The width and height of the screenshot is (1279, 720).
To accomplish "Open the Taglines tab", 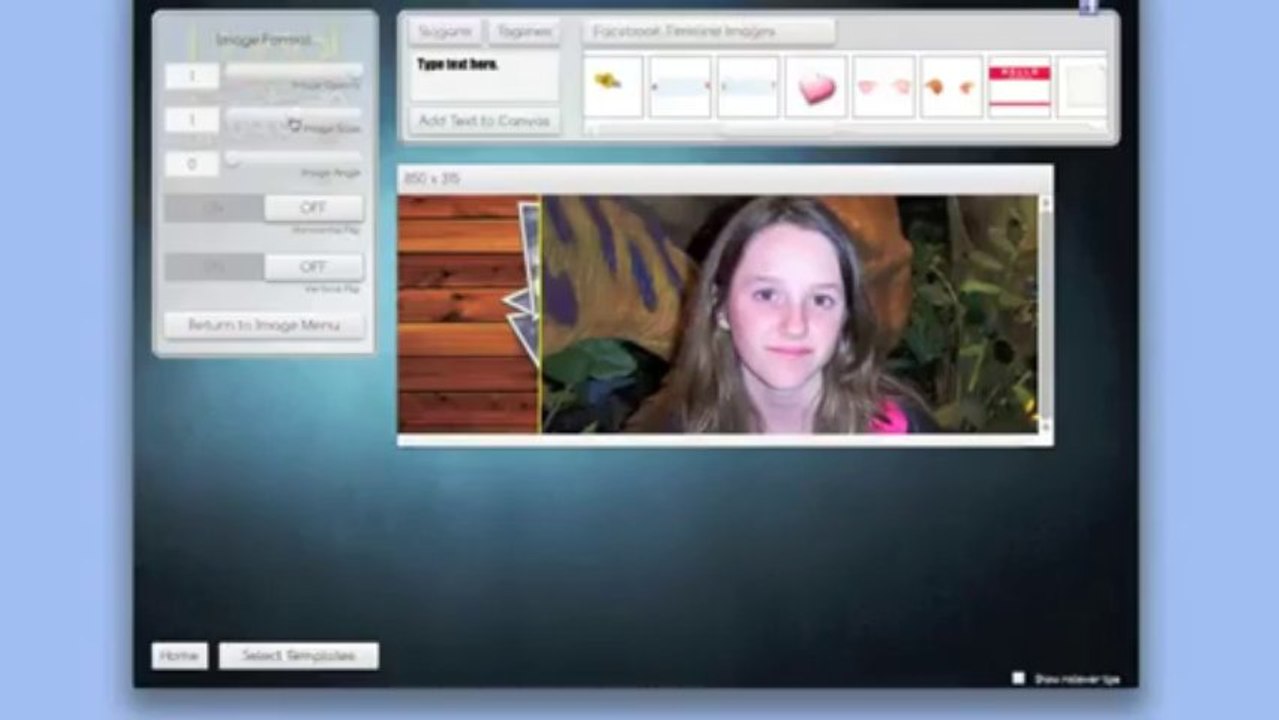I will (x=524, y=32).
